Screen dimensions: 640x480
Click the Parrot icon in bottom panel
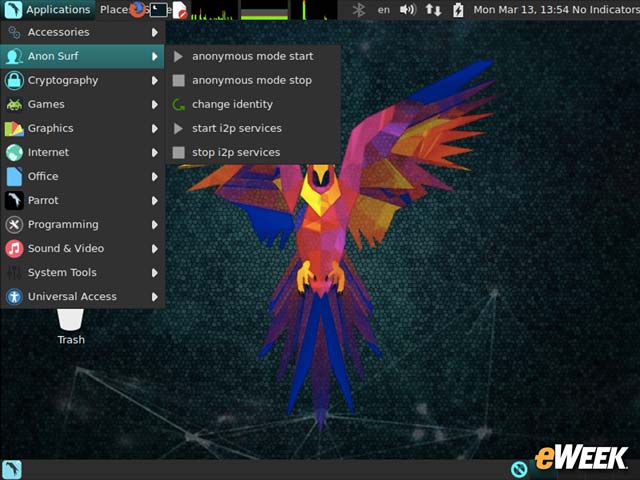click(12, 470)
